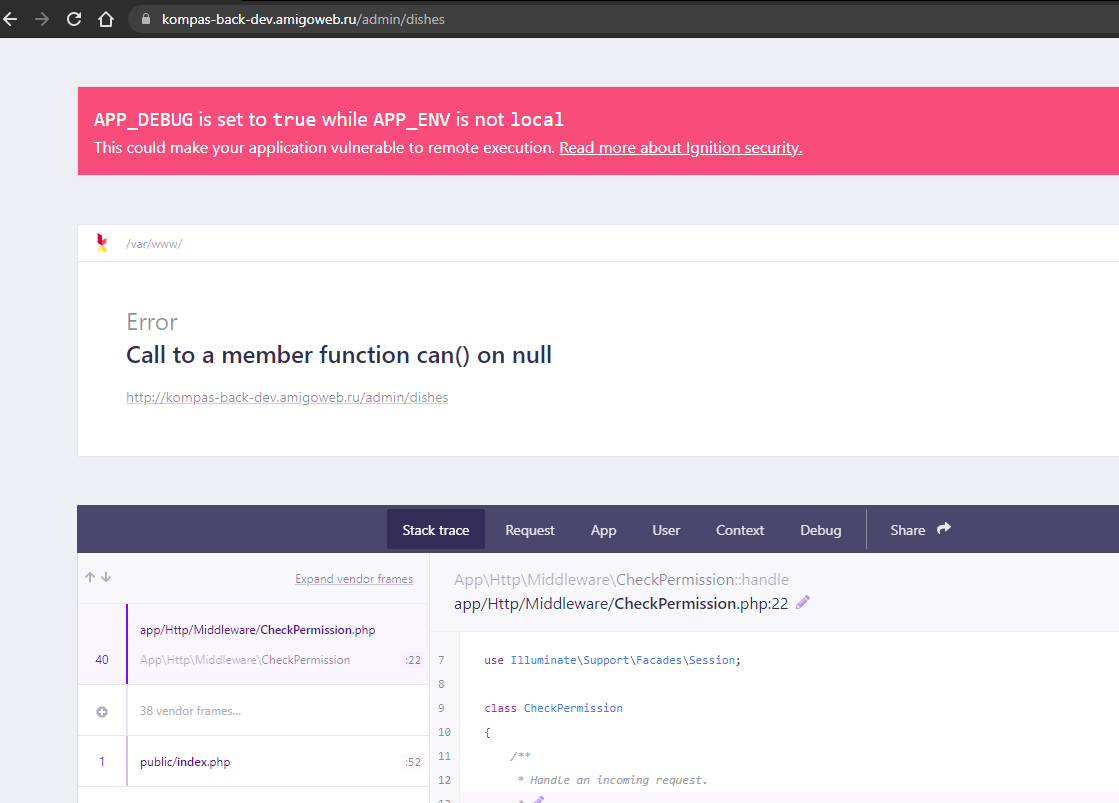Go to the browser home page

tap(106, 19)
